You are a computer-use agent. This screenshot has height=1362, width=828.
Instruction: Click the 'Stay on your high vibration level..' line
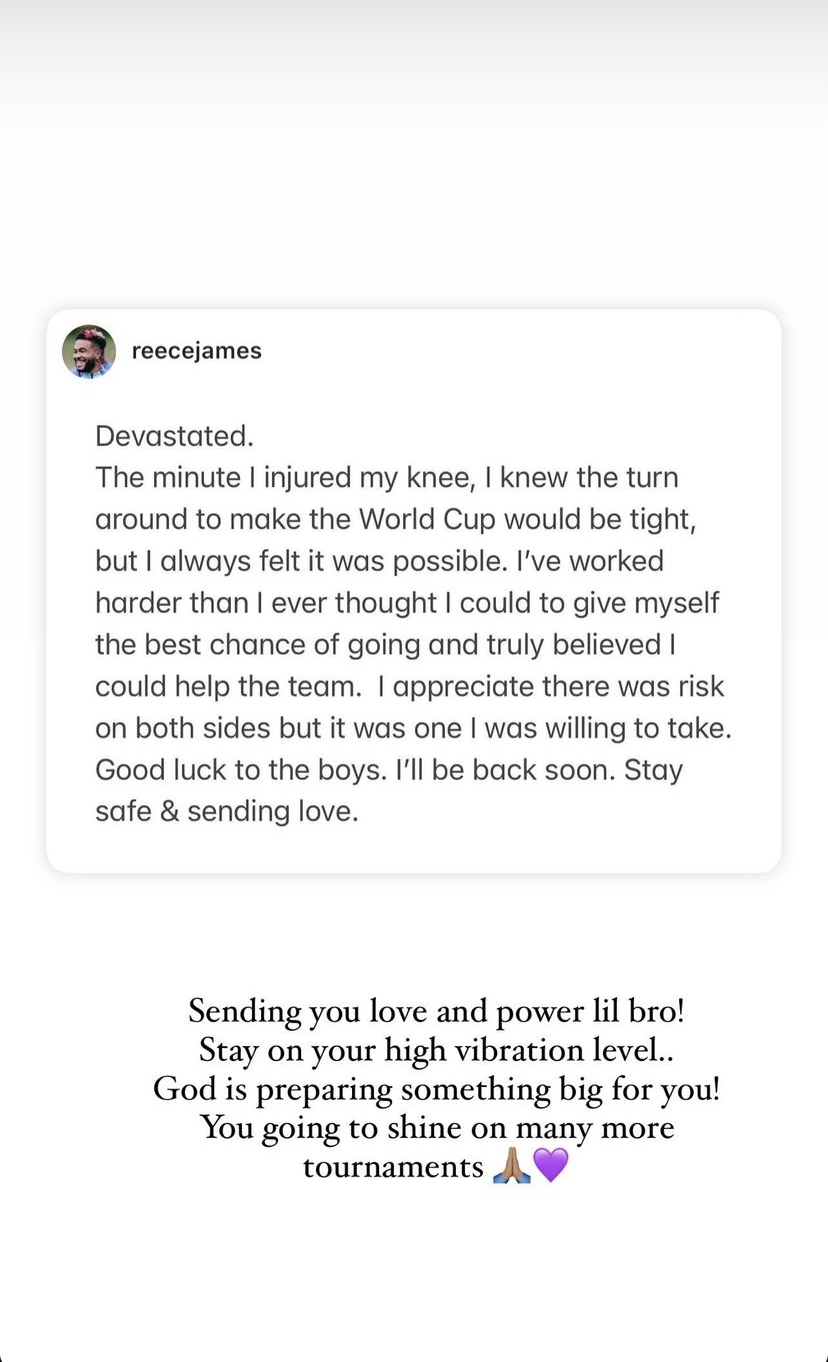pos(436,1049)
